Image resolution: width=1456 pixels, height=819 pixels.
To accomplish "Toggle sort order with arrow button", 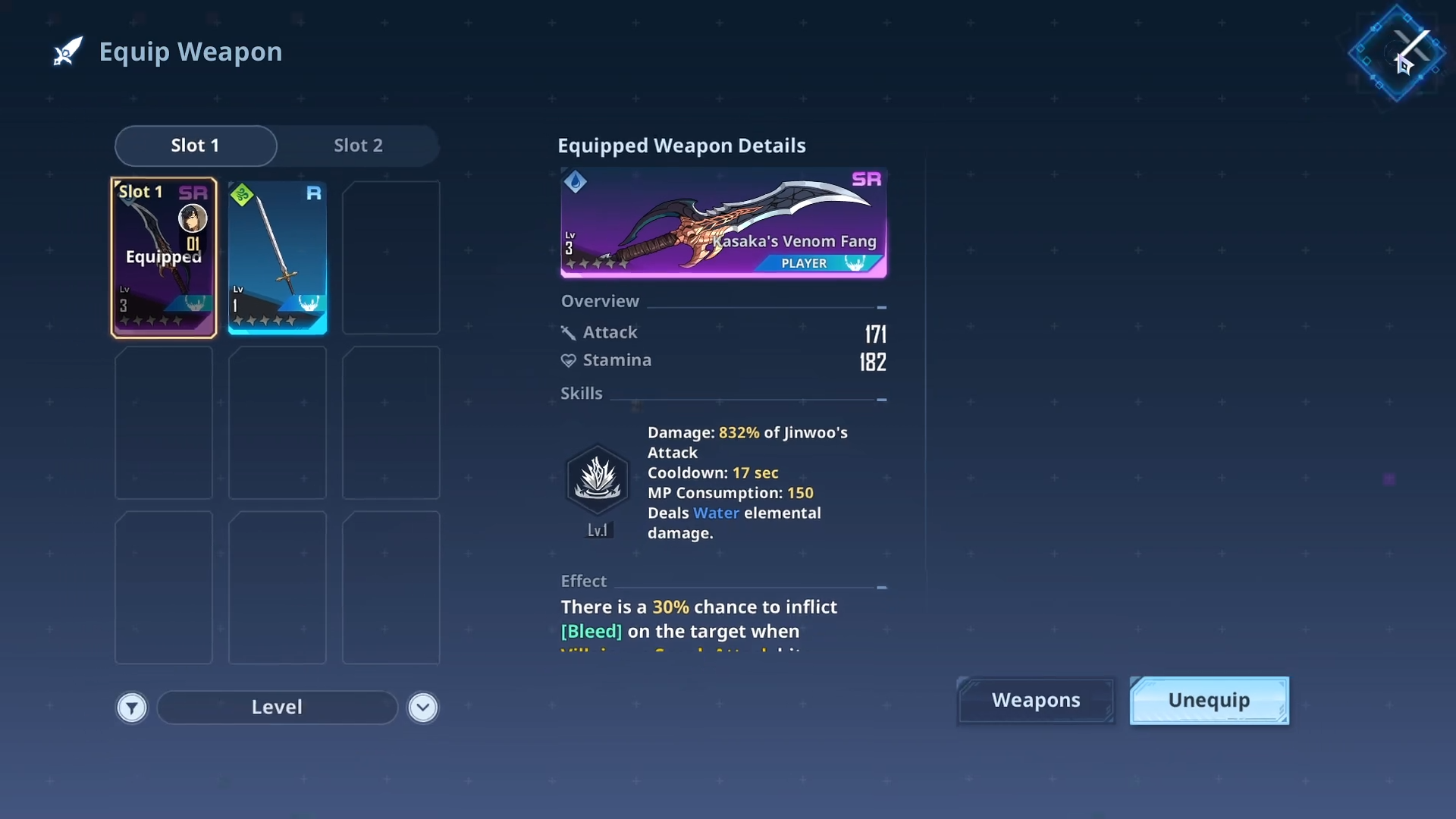I will 423,708.
